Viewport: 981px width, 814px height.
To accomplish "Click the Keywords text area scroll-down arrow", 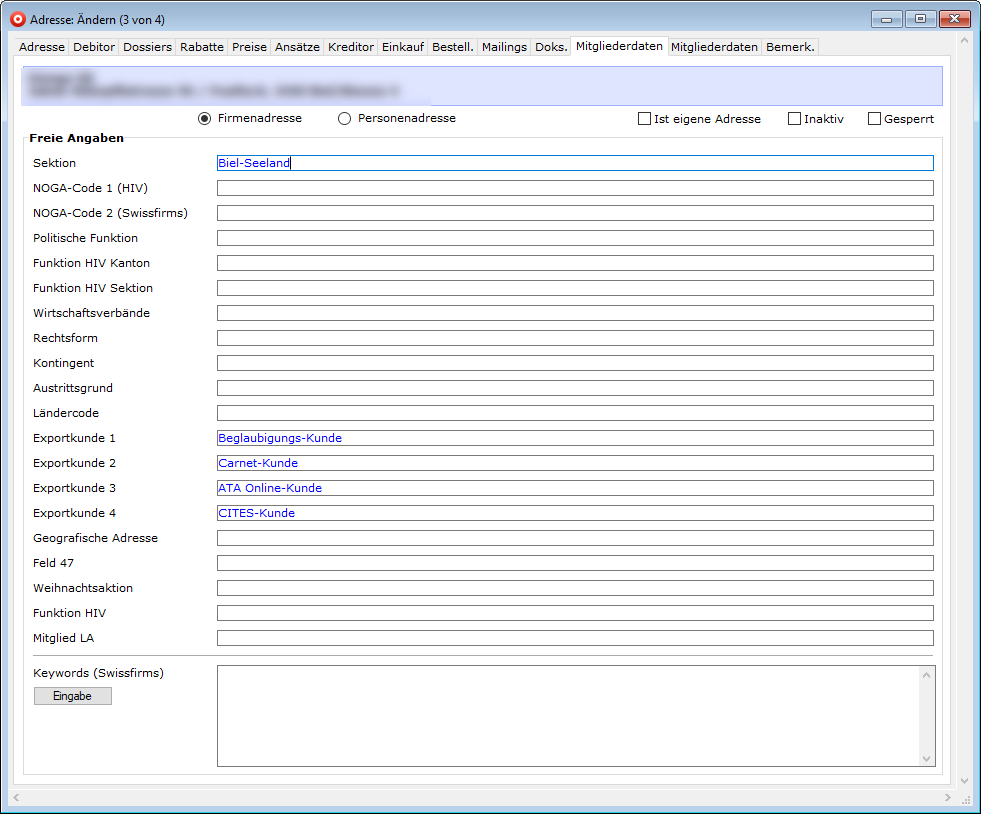I will 927,758.
